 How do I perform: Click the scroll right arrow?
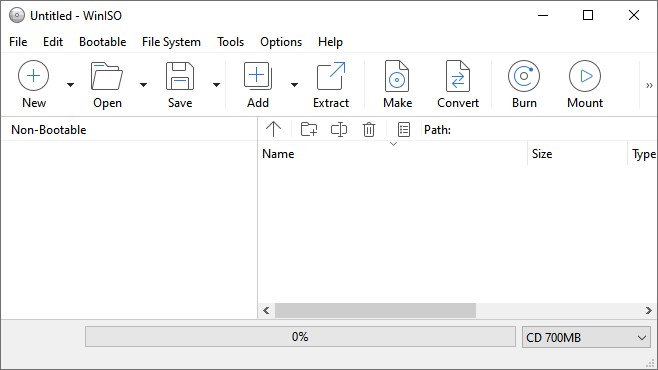point(649,310)
